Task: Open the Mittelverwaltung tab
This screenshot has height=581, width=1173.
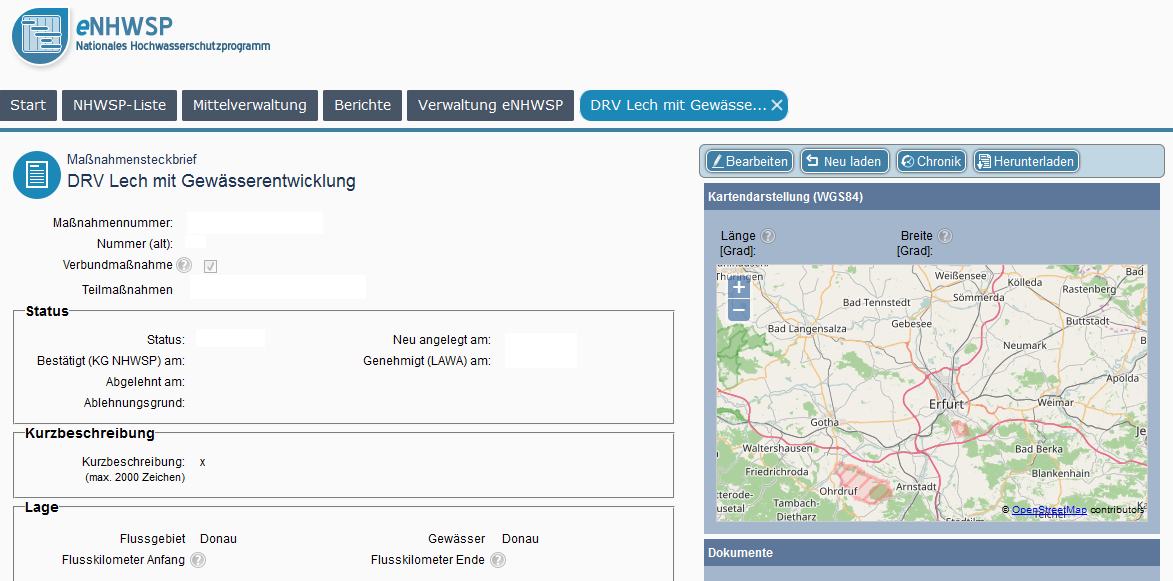Action: 250,105
